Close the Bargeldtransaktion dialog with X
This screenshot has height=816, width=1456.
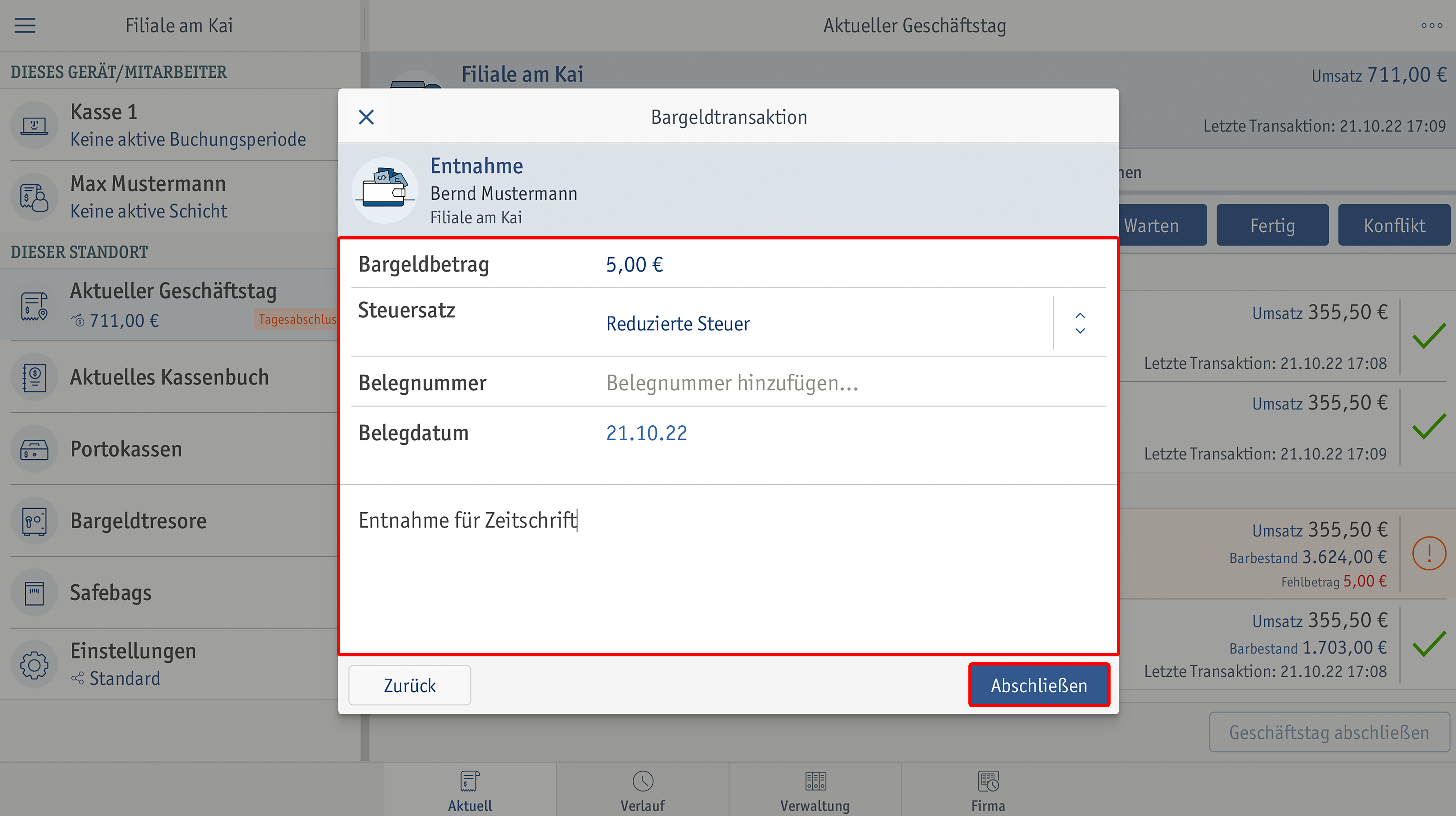click(366, 117)
